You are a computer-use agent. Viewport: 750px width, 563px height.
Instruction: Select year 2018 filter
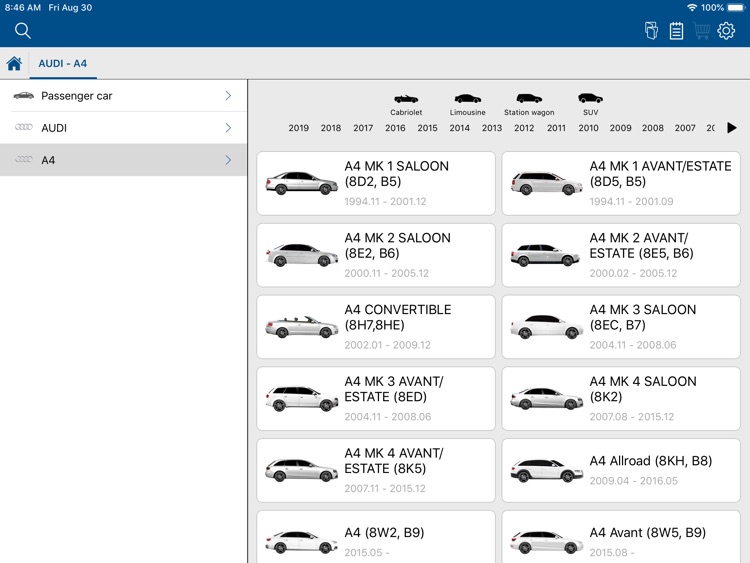pyautogui.click(x=331, y=128)
